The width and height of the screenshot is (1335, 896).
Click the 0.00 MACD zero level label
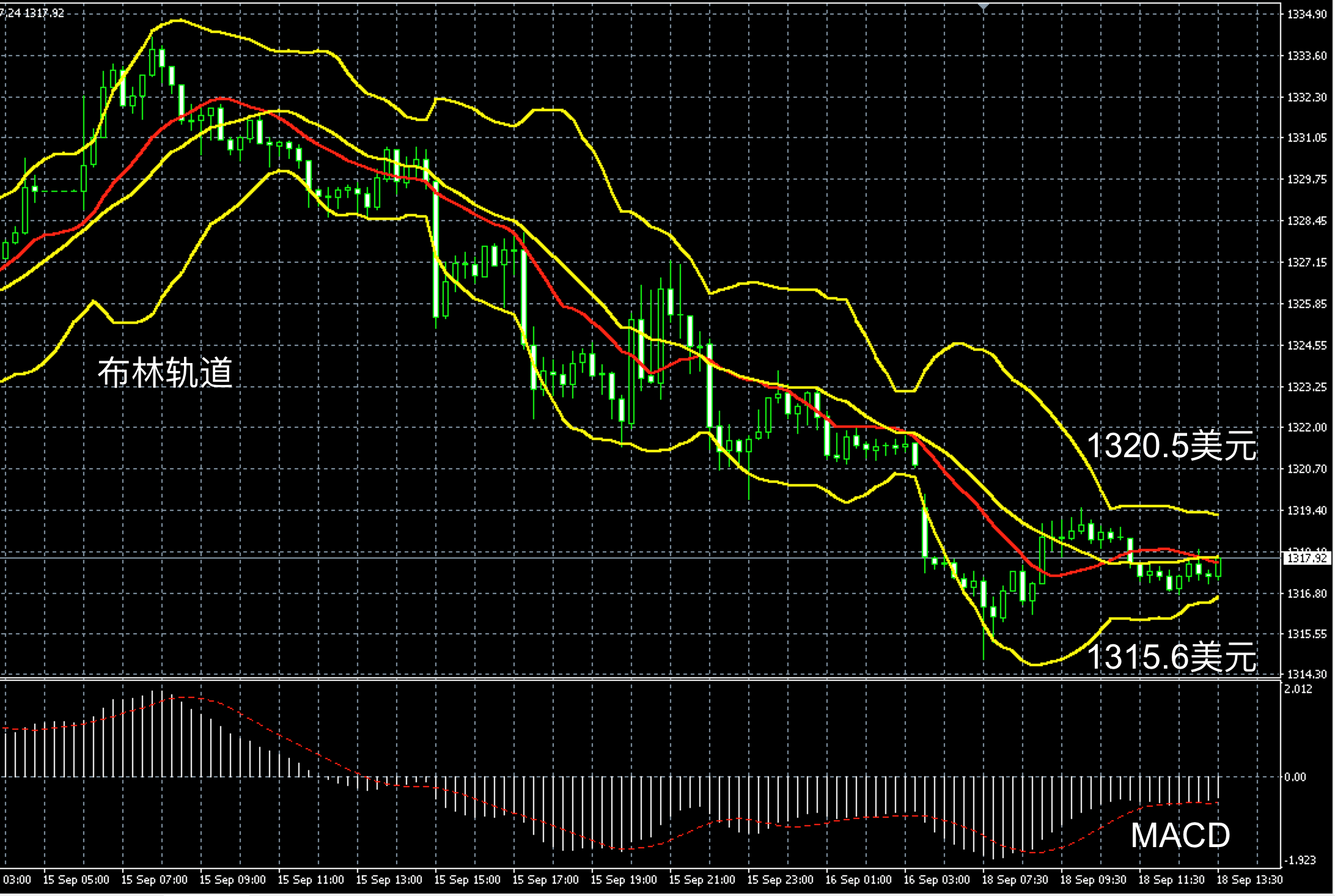[1295, 777]
